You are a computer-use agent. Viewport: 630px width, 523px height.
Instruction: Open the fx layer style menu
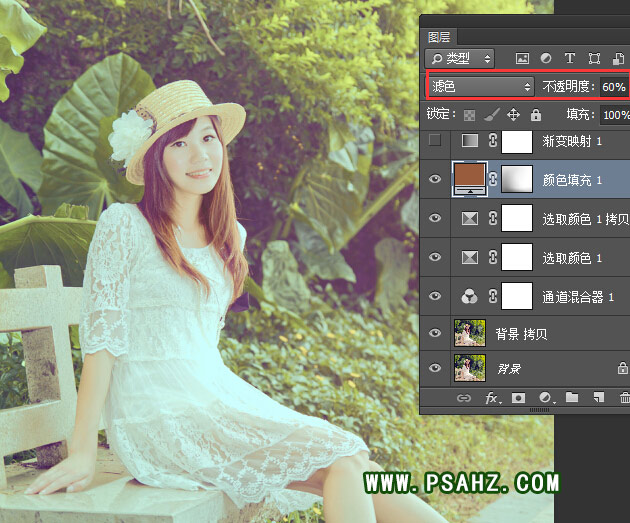(491, 398)
